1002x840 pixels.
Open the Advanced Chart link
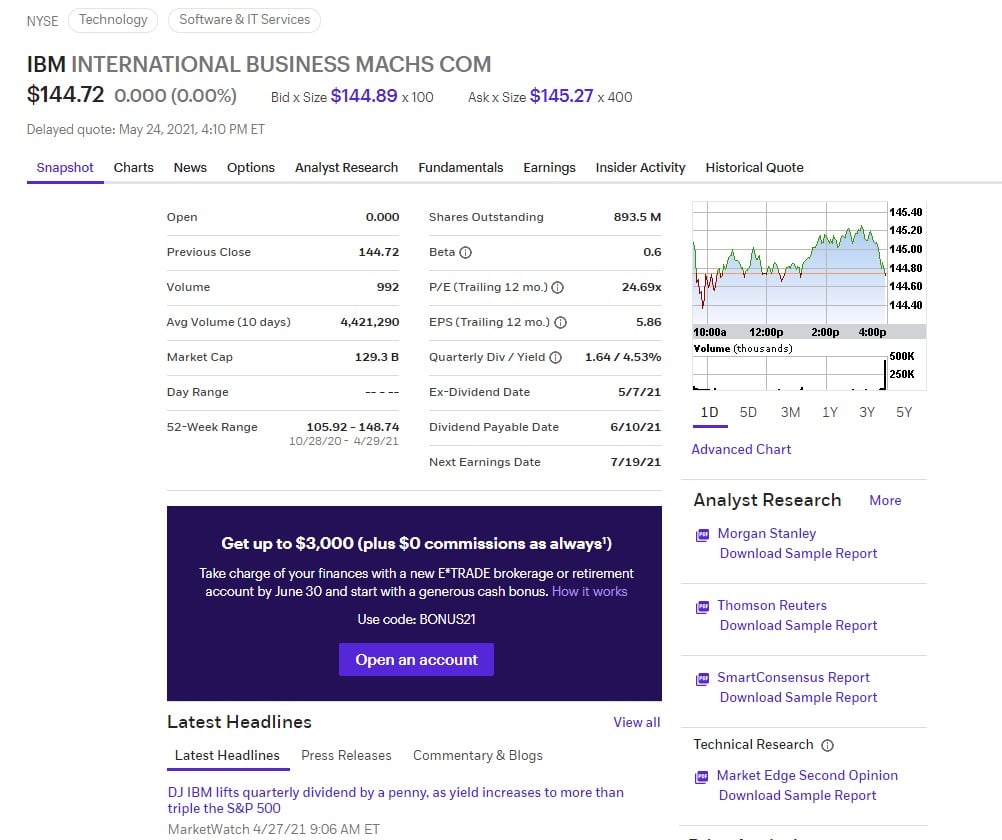(741, 449)
